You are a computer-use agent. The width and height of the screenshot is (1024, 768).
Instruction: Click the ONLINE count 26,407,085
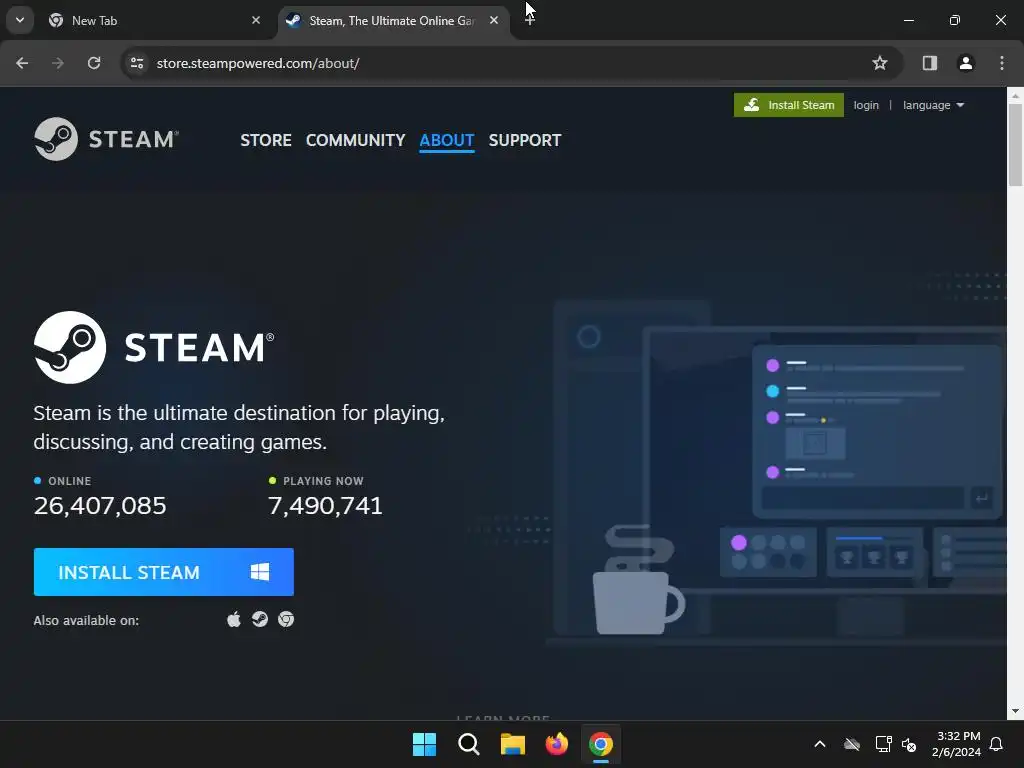tap(100, 505)
